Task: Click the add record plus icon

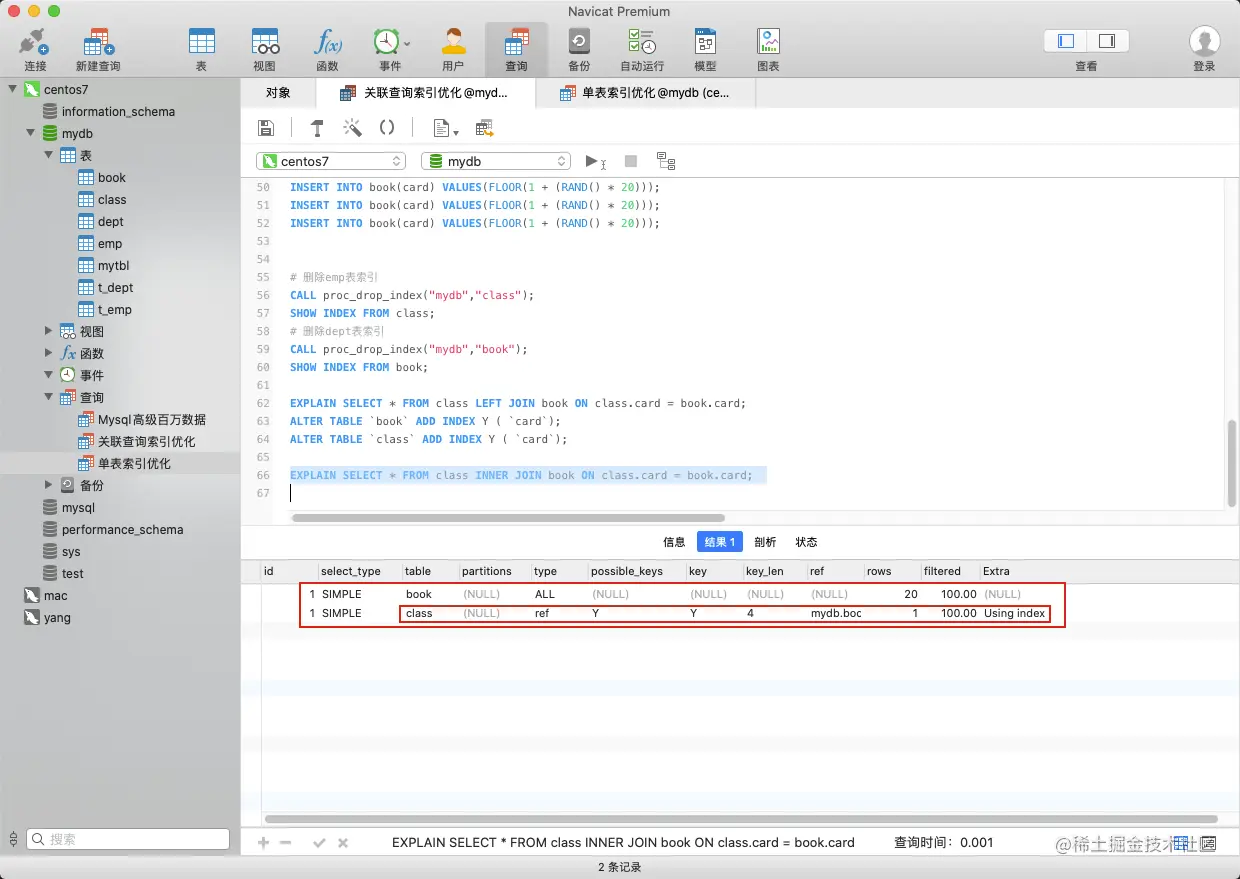Action: pyautogui.click(x=264, y=843)
